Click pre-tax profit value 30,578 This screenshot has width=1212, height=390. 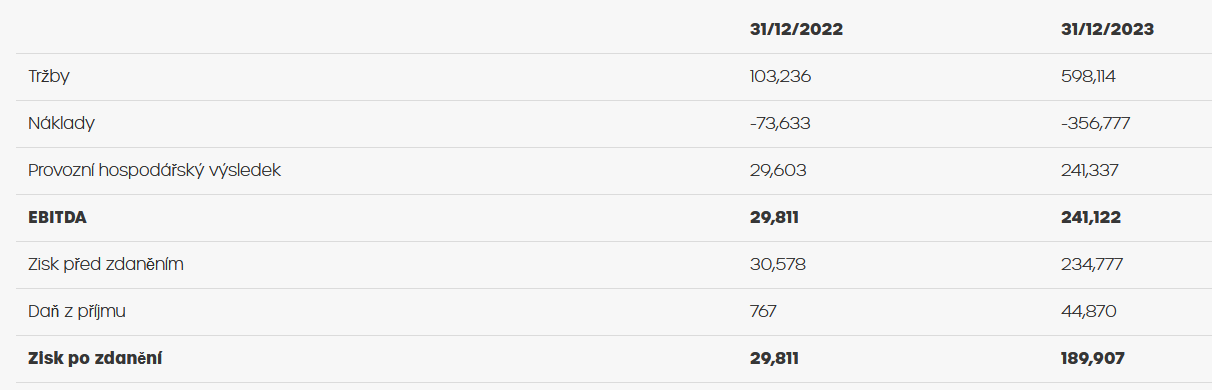click(777, 265)
